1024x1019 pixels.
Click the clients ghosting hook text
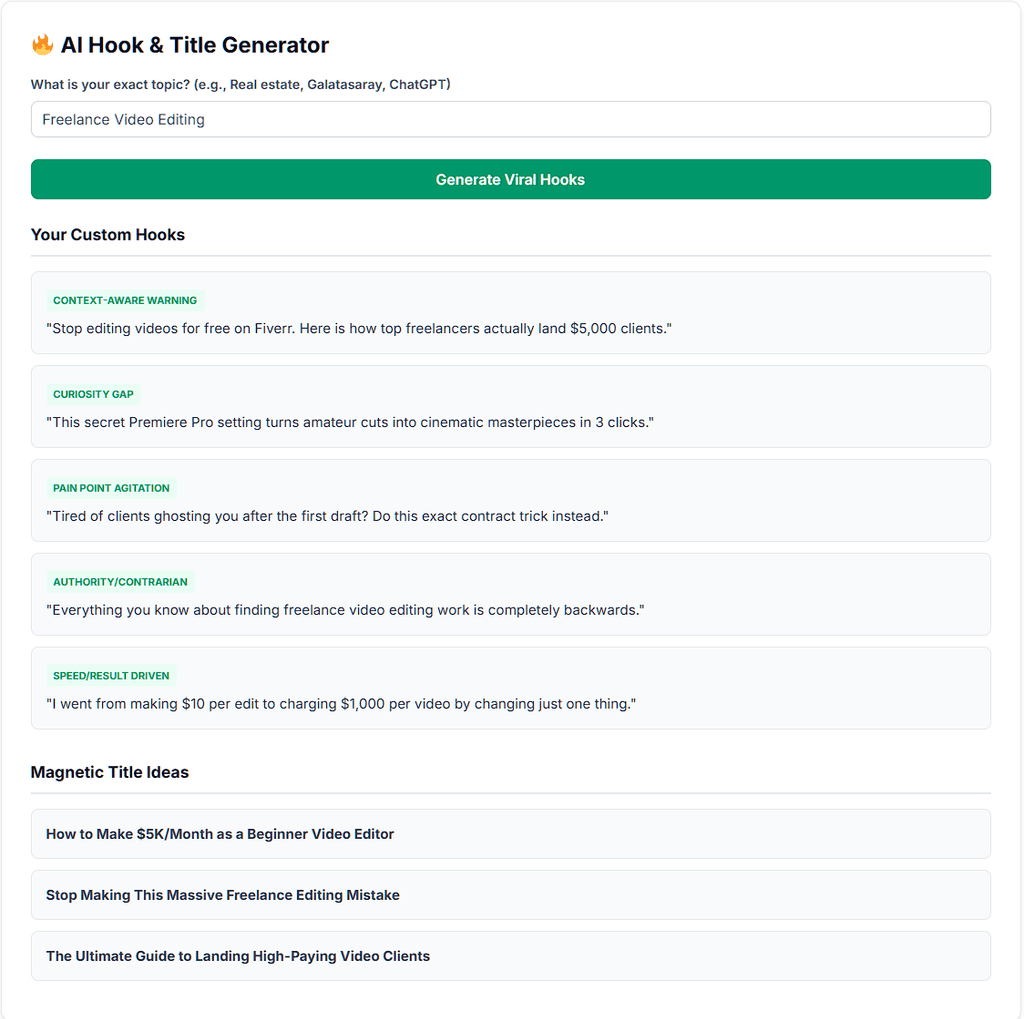[x=327, y=516]
